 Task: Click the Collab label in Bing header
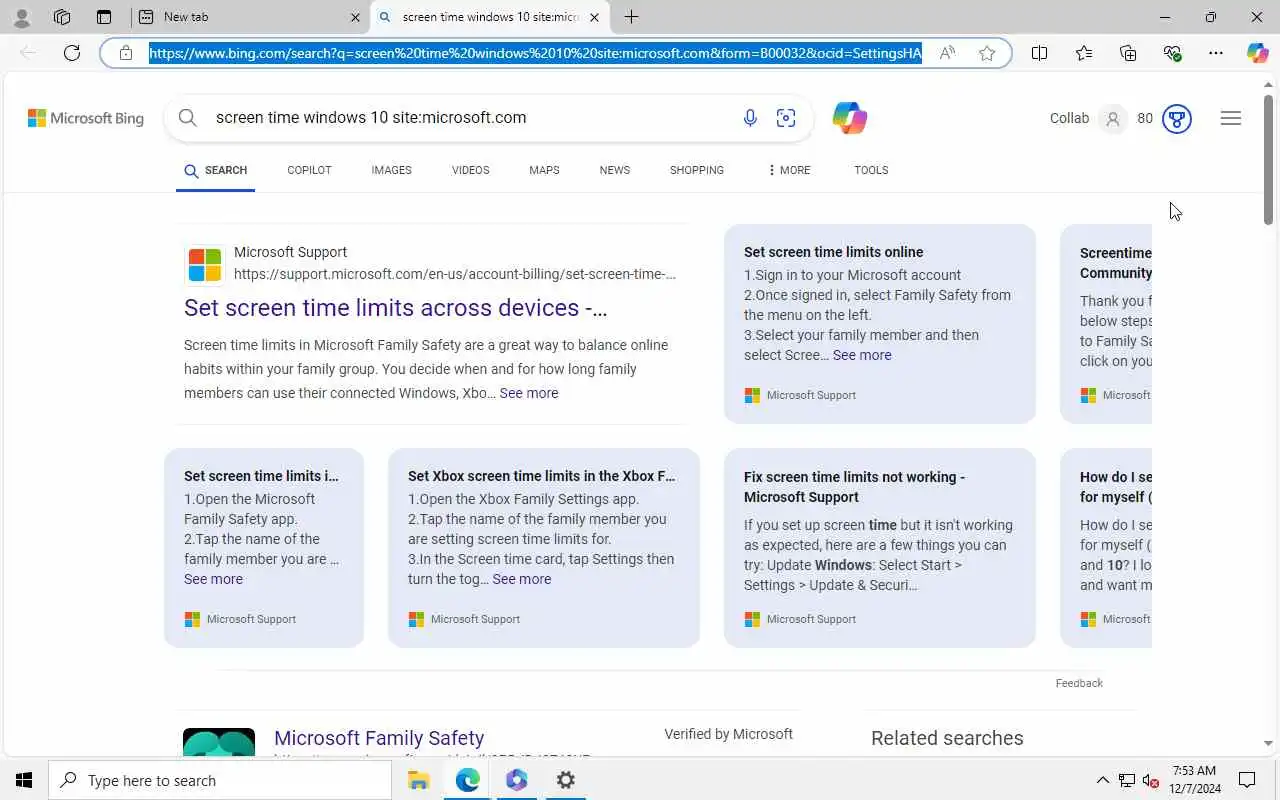[x=1069, y=118]
